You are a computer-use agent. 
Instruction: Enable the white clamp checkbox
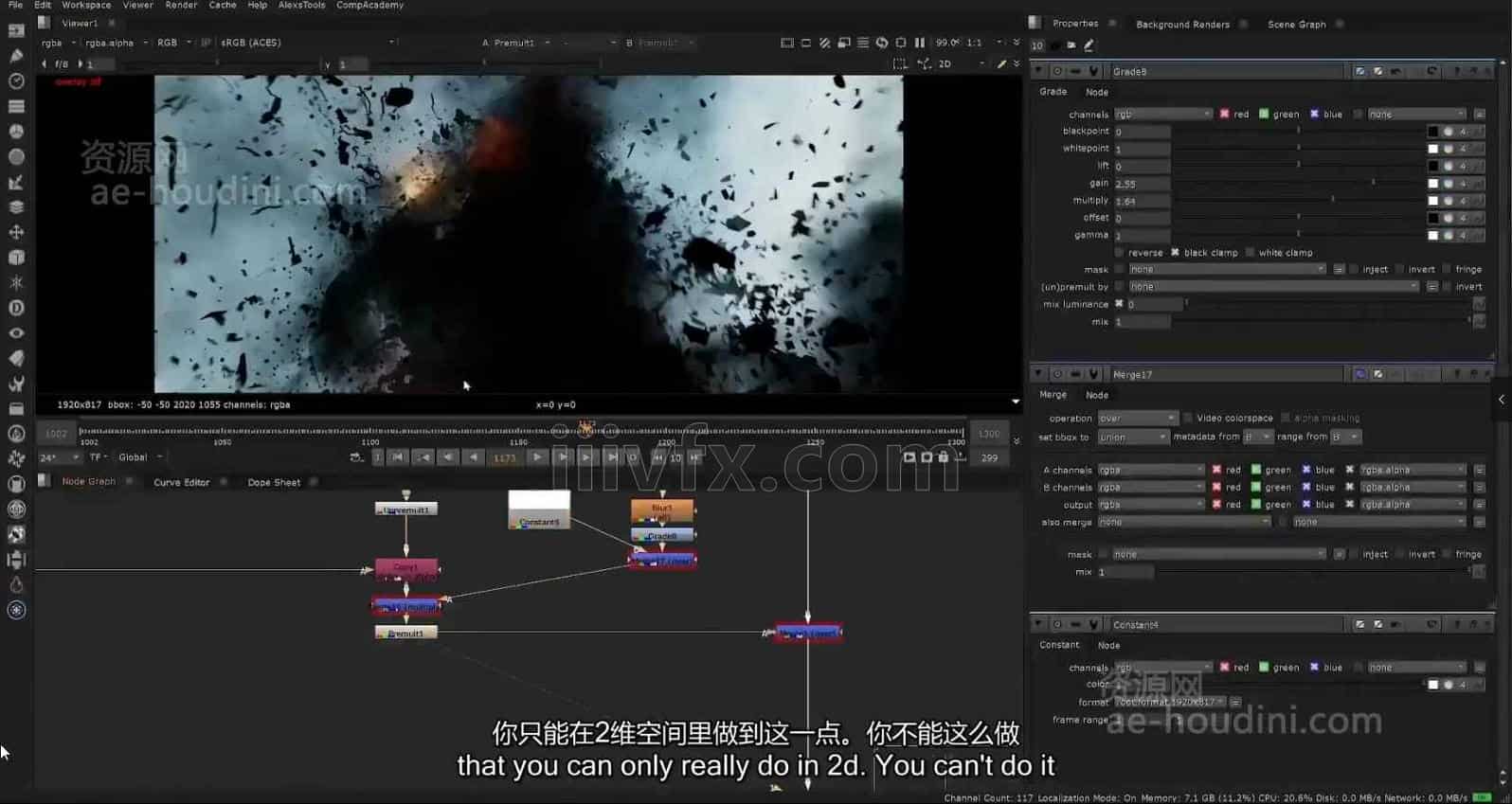[x=1250, y=253]
